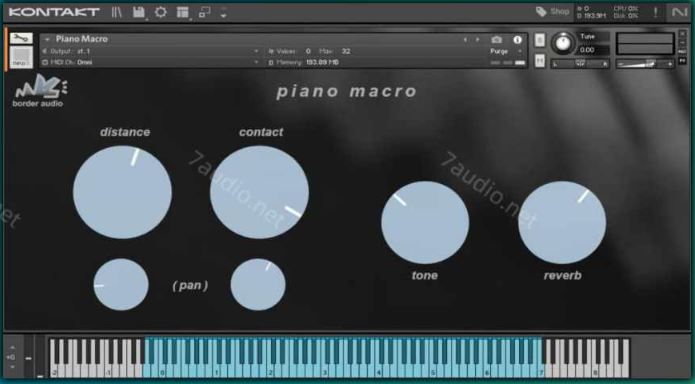This screenshot has height=384, width=695.
Task: Open the workspace layout icon
Action: 183,12
